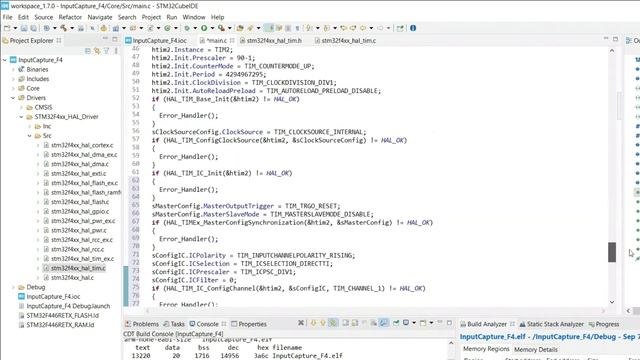Click the Save toolbar icon
Screen dimensions: 640x360
[x=24, y=28]
